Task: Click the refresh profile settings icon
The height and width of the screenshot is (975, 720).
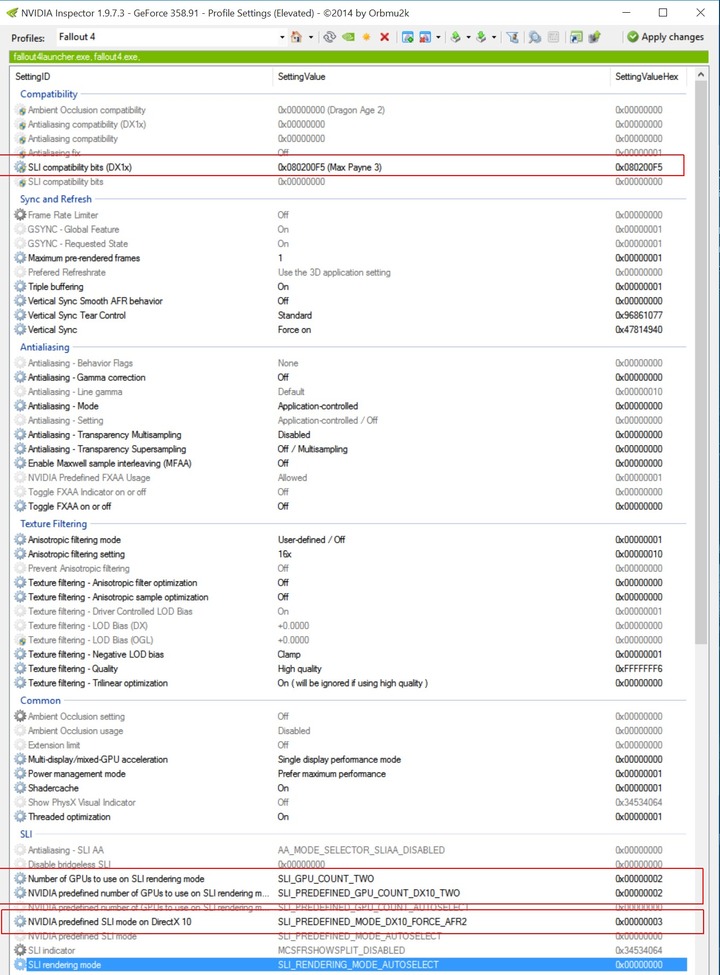Action: pos(330,37)
